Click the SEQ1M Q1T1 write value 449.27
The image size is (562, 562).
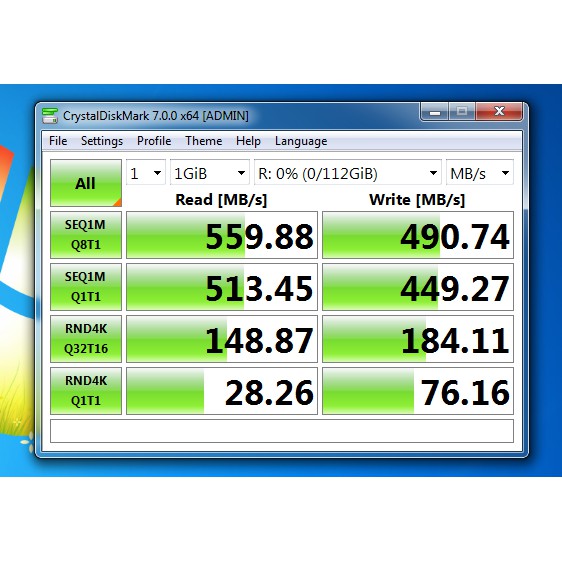[418, 287]
